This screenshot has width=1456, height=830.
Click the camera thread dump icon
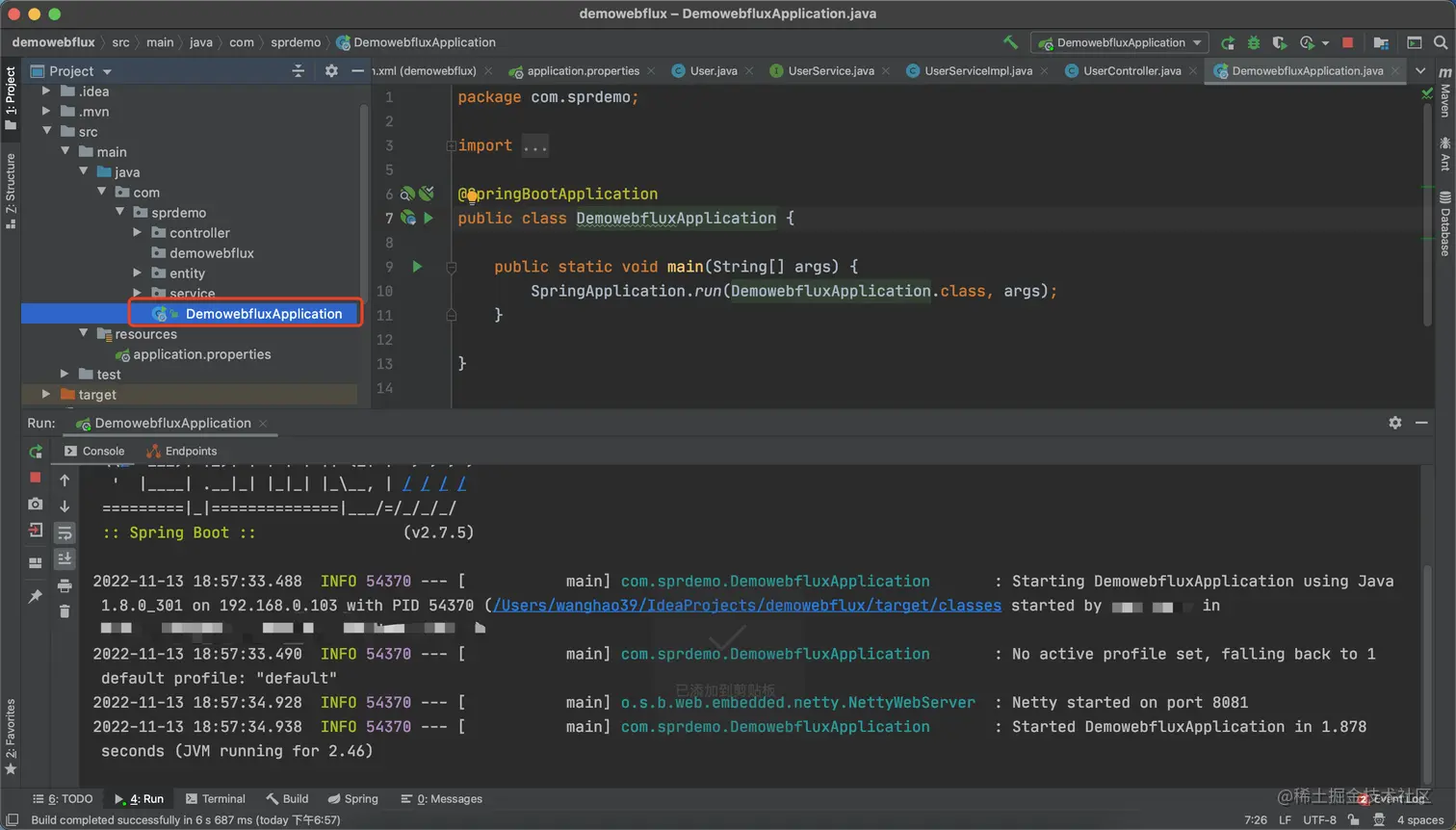[x=36, y=504]
